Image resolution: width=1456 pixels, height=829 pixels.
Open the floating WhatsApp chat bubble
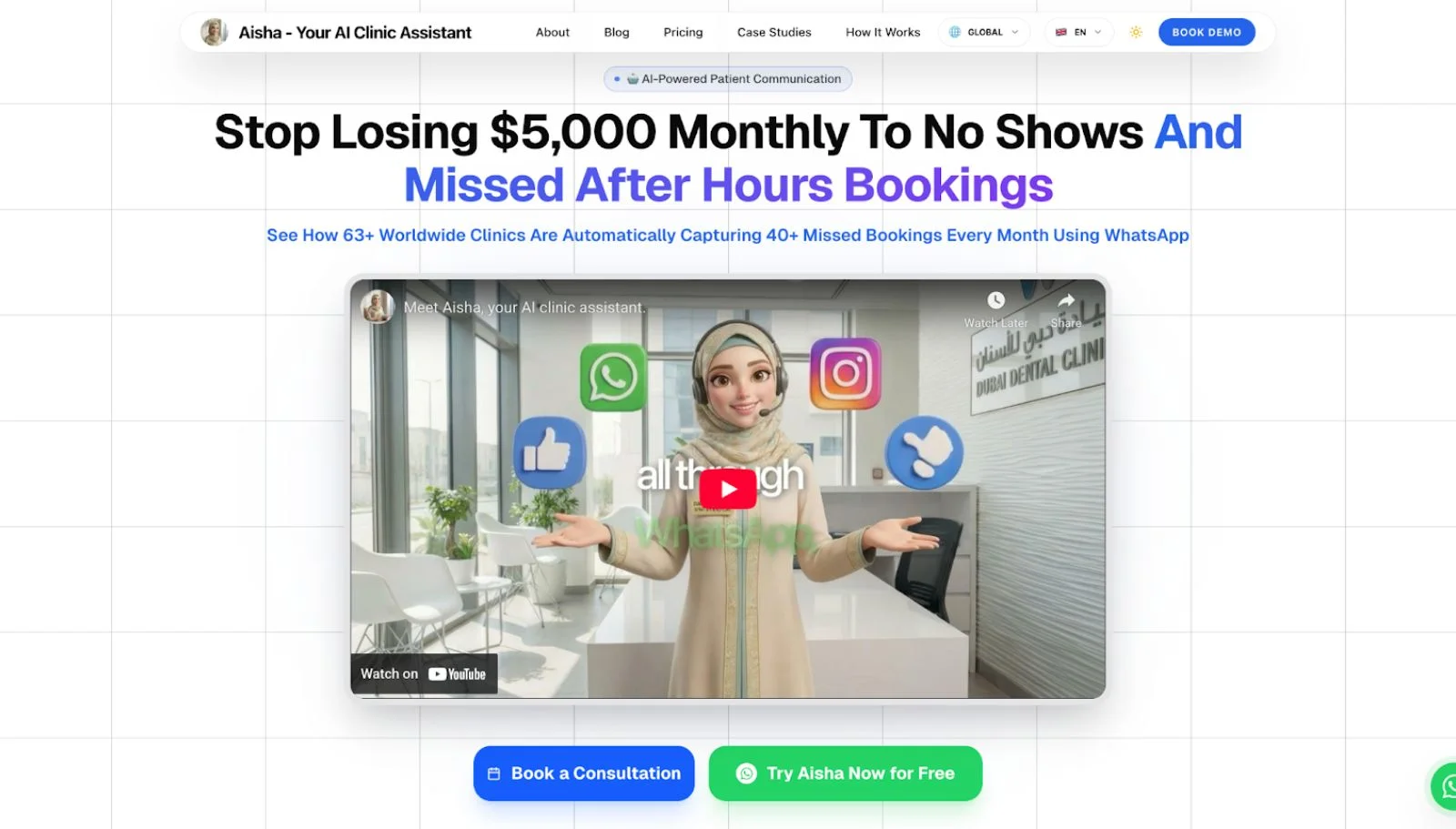pos(1445,786)
